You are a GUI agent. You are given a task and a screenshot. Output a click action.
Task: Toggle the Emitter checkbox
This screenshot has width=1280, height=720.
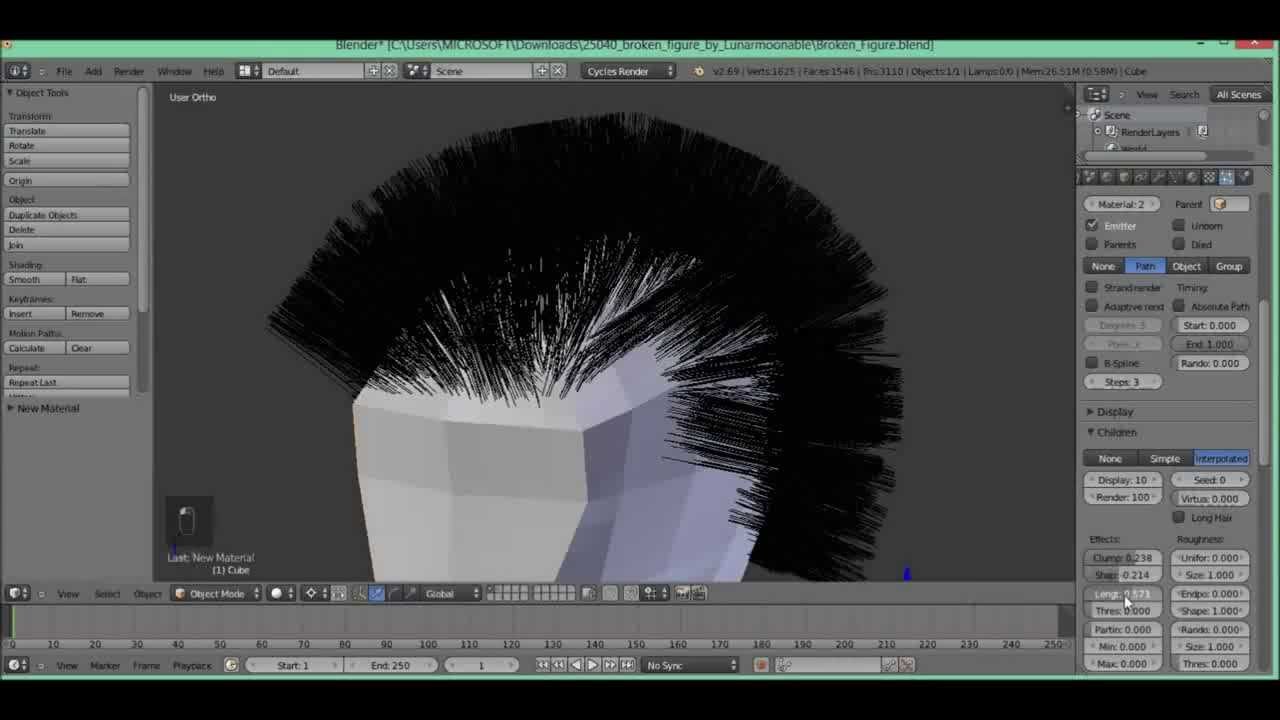pos(1092,226)
